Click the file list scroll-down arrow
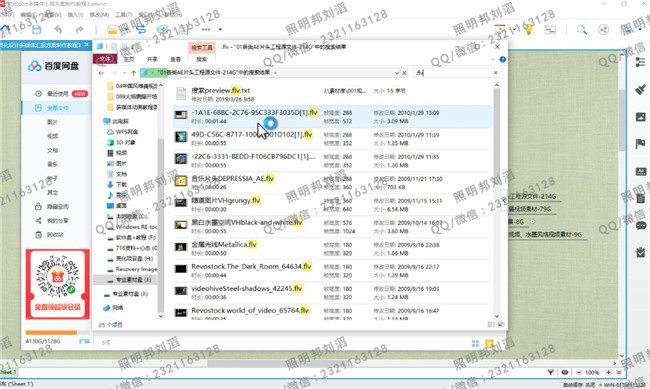650x389 pixels. tap(497, 316)
